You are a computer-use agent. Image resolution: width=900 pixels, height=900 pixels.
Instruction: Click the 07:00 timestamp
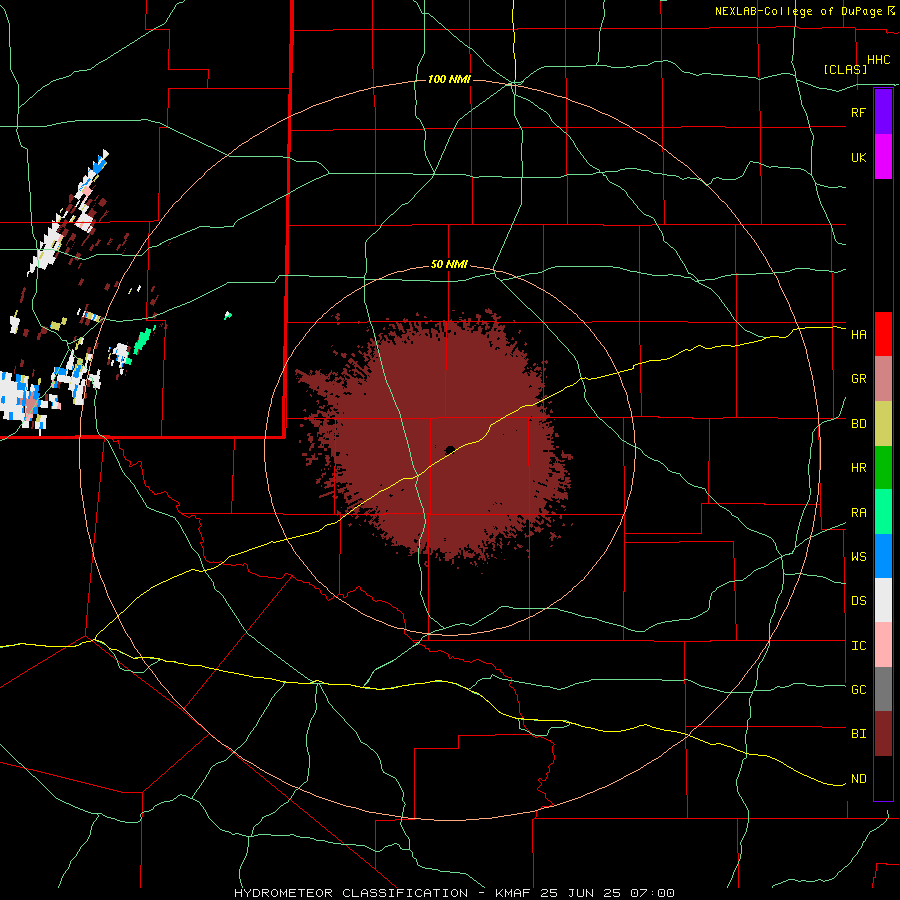click(x=652, y=893)
